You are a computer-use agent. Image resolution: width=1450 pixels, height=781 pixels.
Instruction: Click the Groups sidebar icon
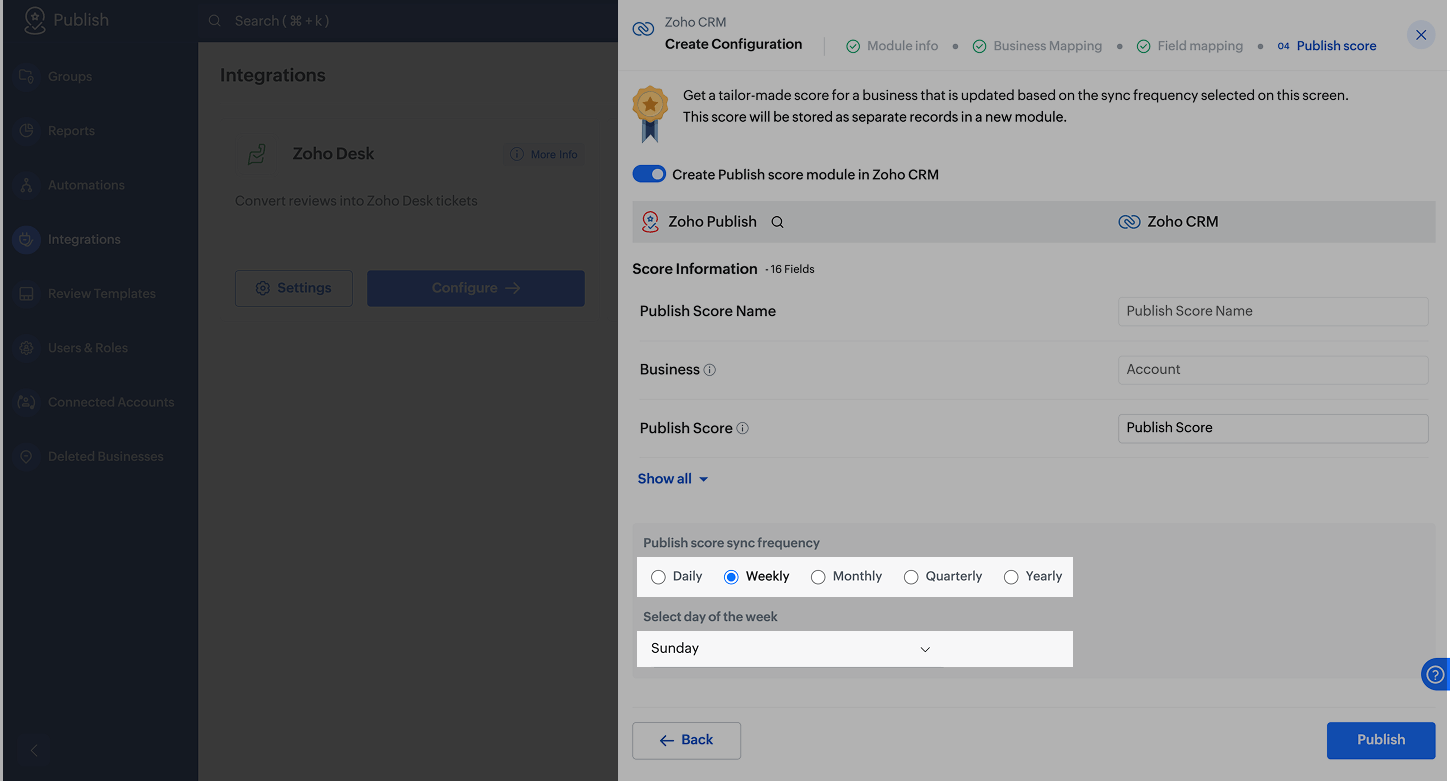pyautogui.click(x=26, y=76)
